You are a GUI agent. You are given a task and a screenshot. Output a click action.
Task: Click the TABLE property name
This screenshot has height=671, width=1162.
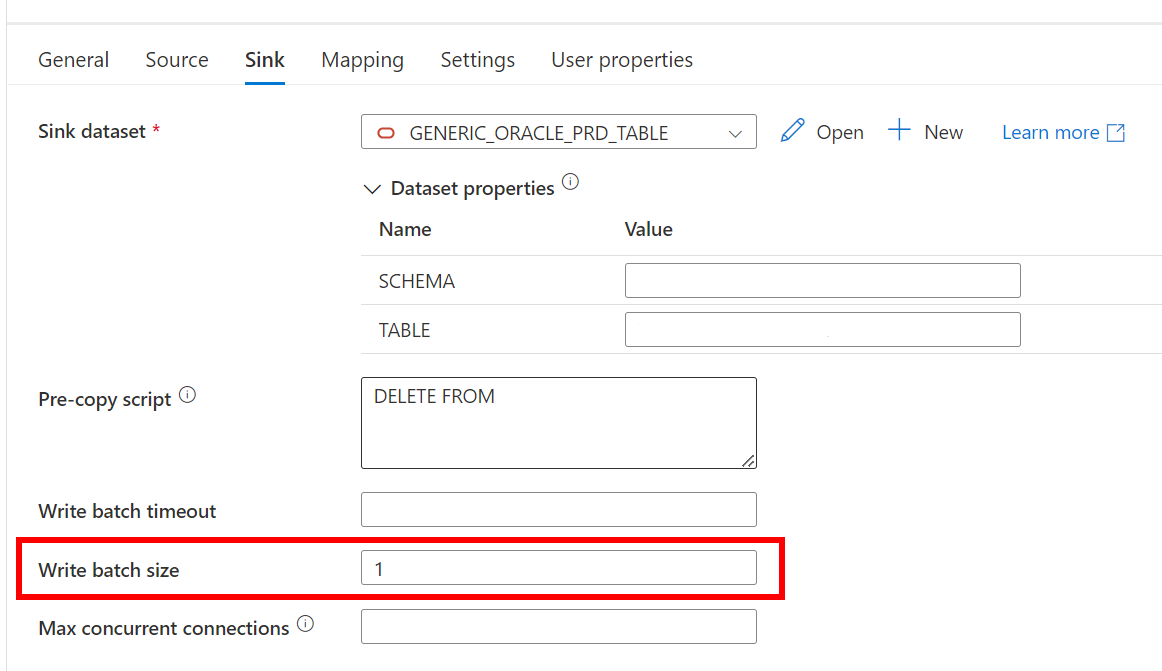(x=404, y=331)
